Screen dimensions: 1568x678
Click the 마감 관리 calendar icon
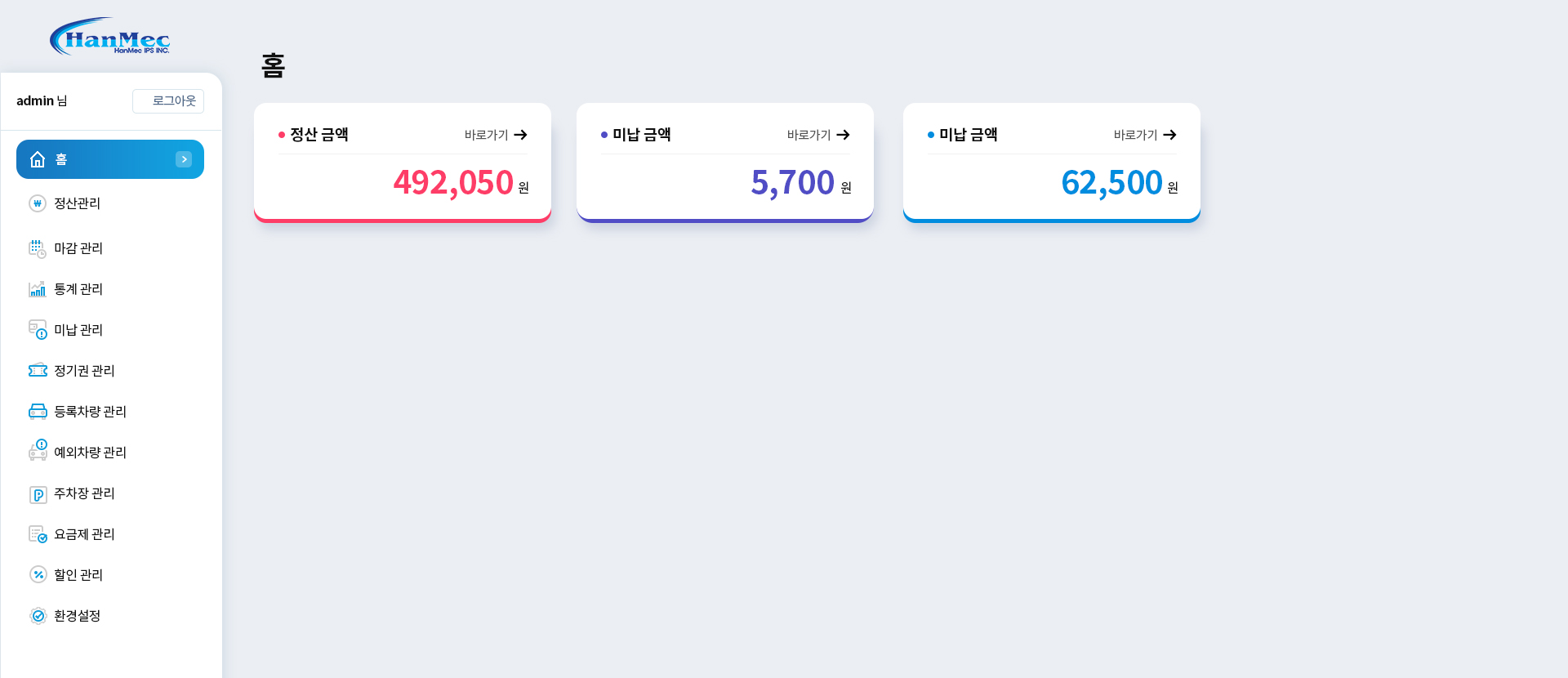(38, 248)
